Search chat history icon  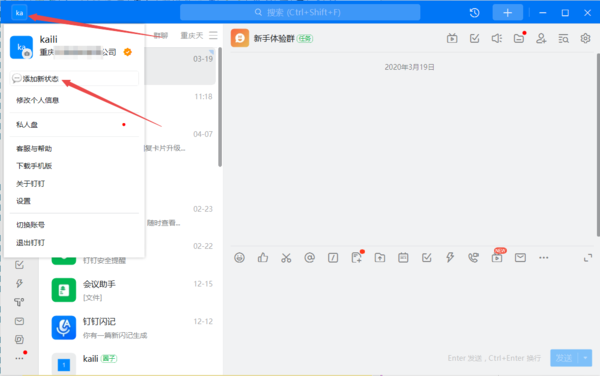[563, 38]
